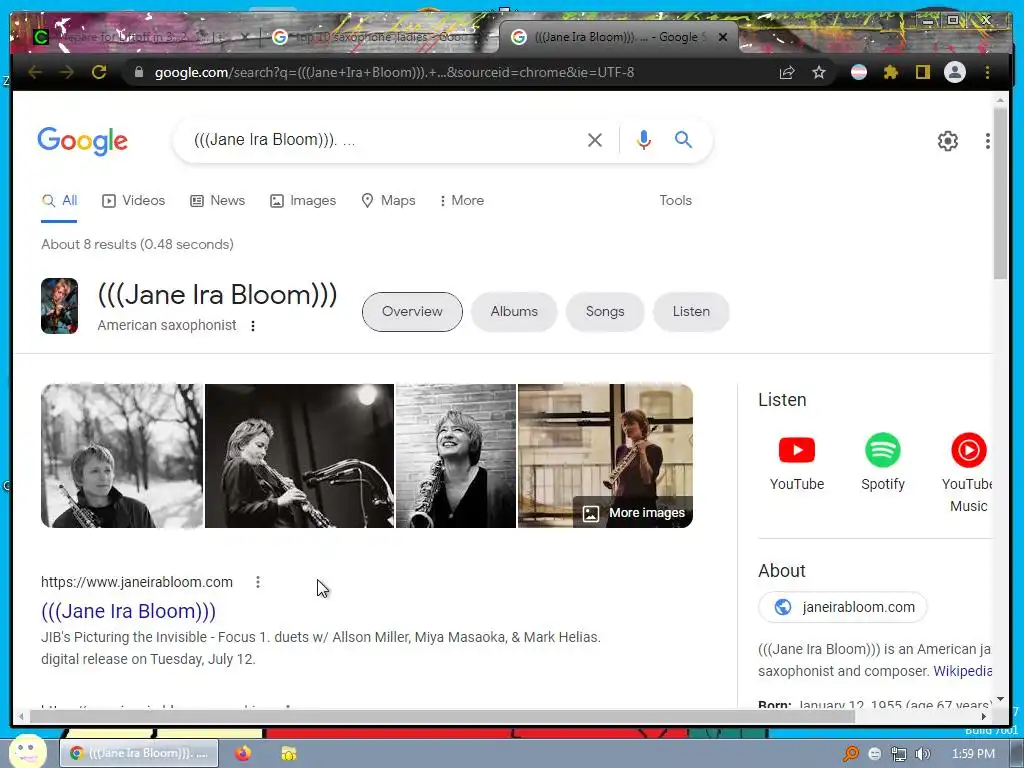Expand the More search filters menu

point(462,200)
